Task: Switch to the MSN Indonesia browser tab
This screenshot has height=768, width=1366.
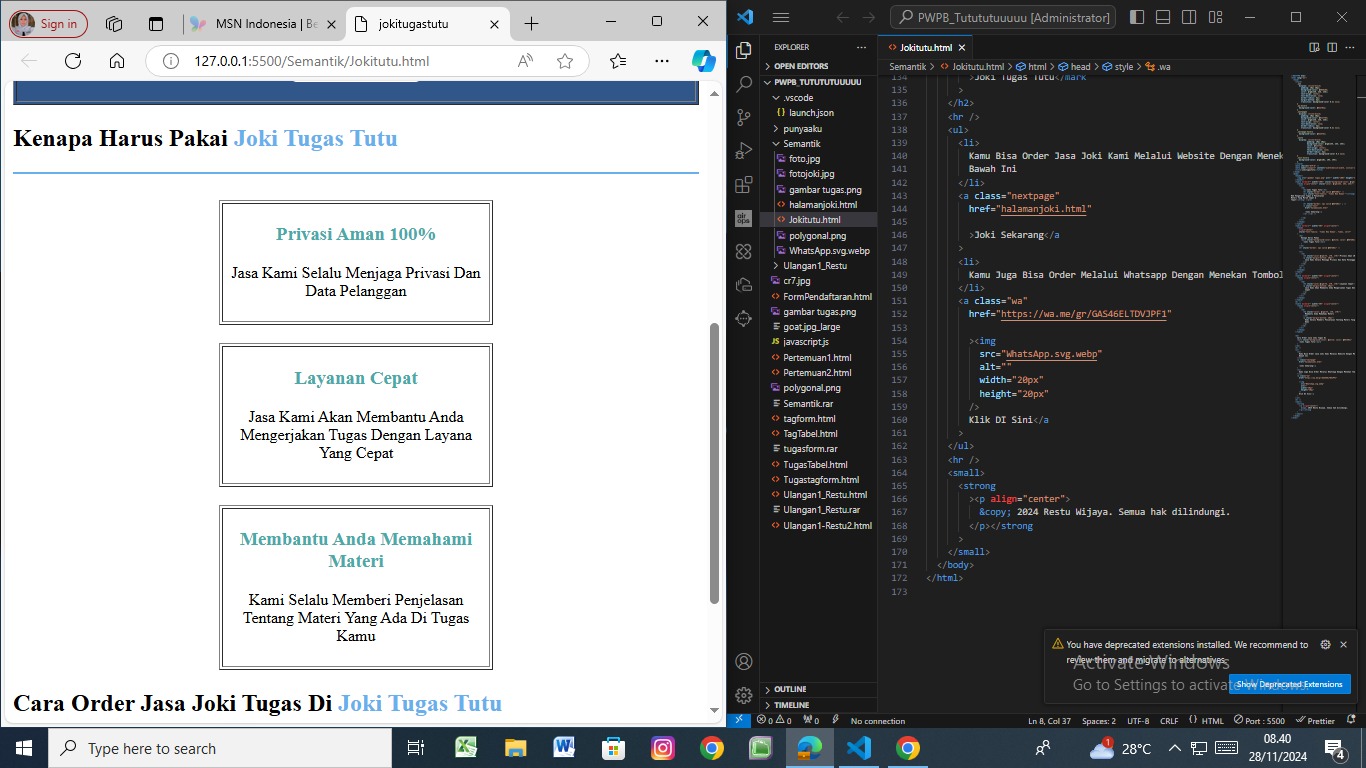Action: point(255,23)
